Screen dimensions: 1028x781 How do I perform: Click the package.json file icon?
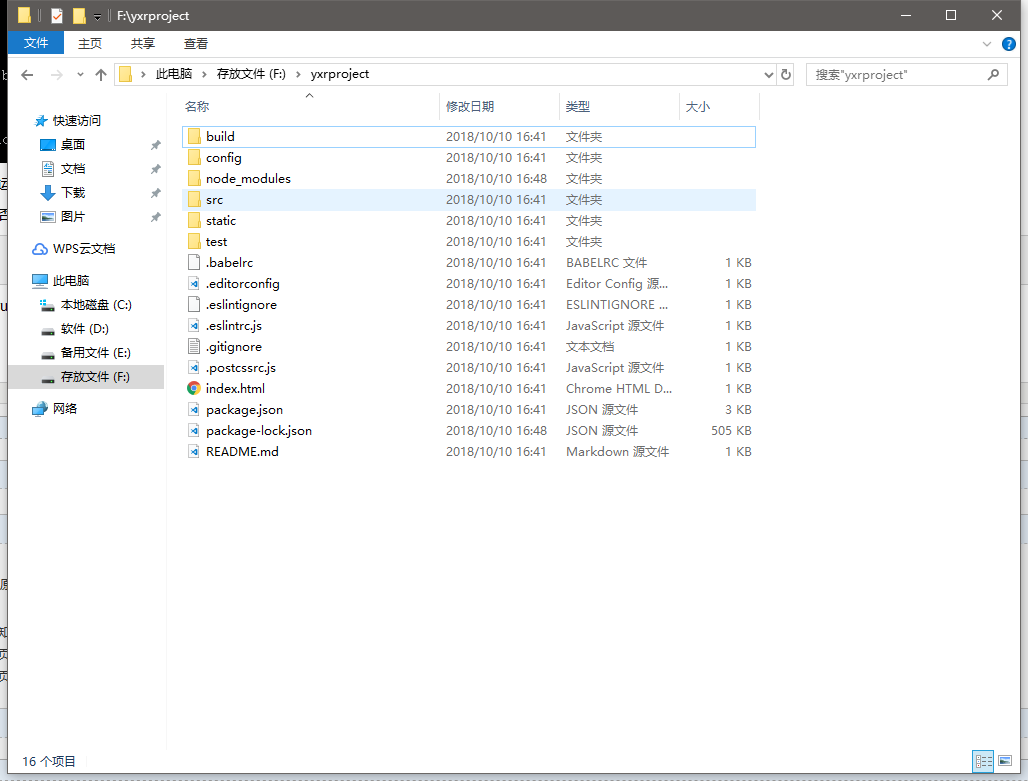pos(194,409)
